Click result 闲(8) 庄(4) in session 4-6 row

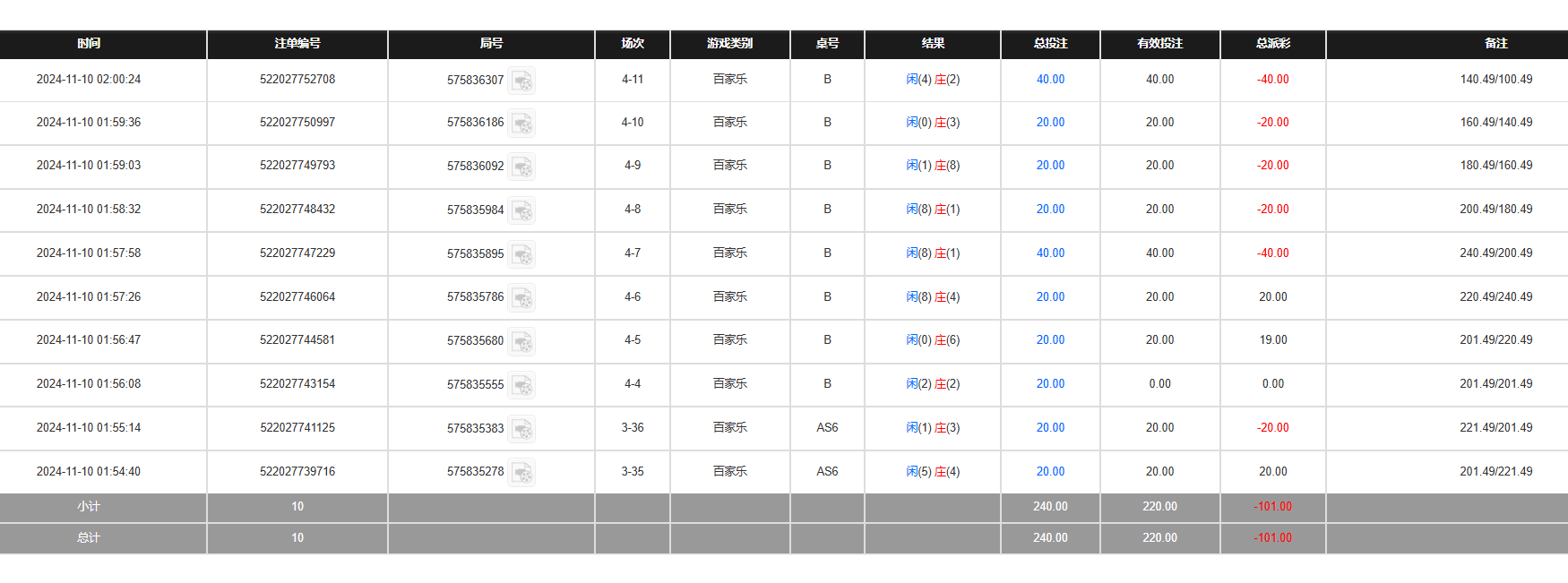click(x=933, y=297)
